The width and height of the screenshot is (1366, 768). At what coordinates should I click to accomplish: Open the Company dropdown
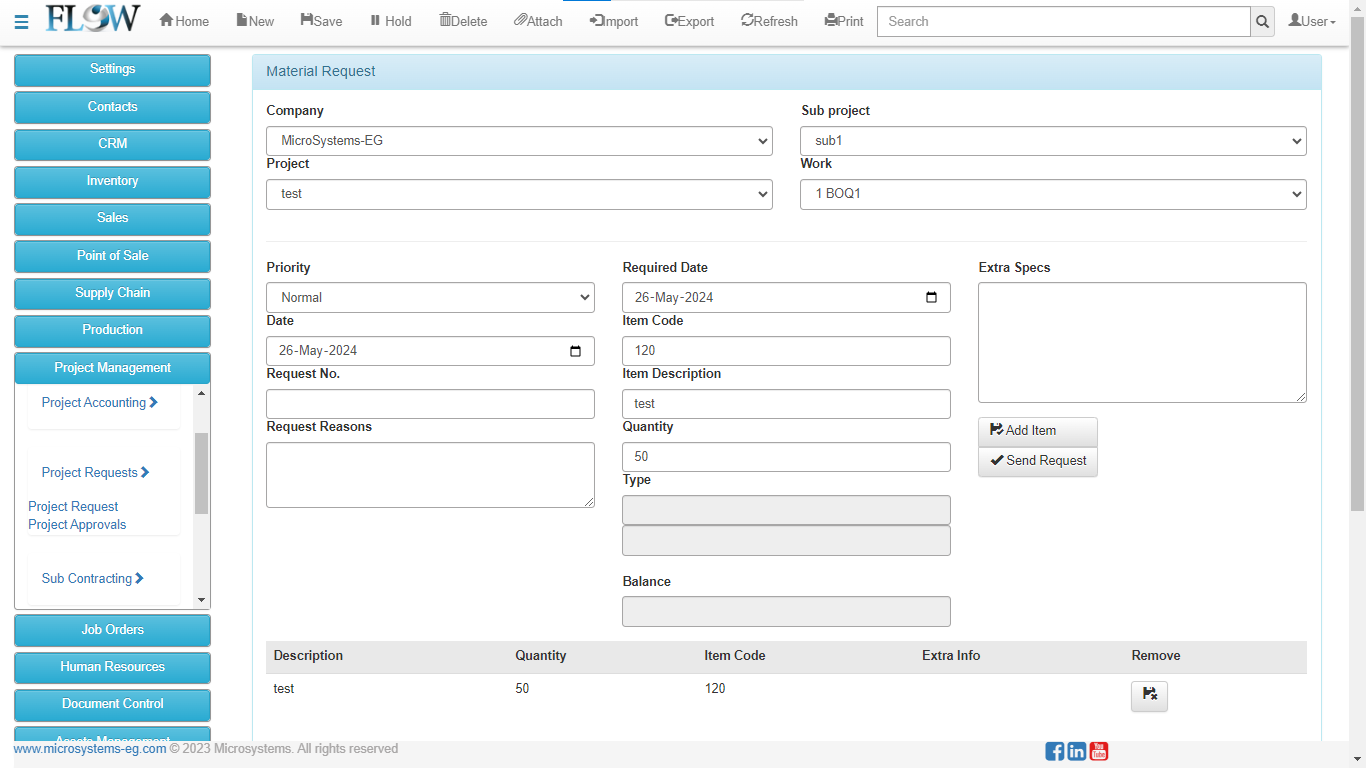pos(519,141)
